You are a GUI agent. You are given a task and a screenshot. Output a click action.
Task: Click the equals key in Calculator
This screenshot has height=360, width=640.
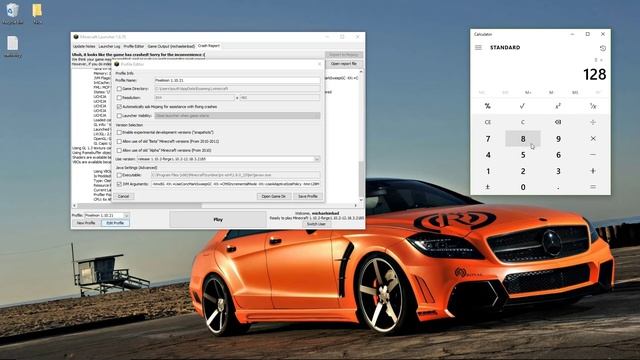pos(593,187)
